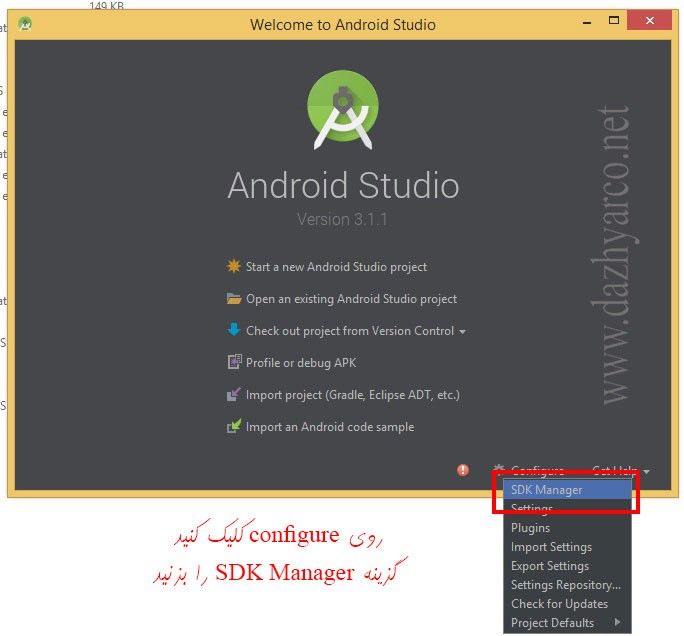This screenshot has width=684, height=636.
Task: Click the Import Android code sample icon
Action: tap(234, 427)
